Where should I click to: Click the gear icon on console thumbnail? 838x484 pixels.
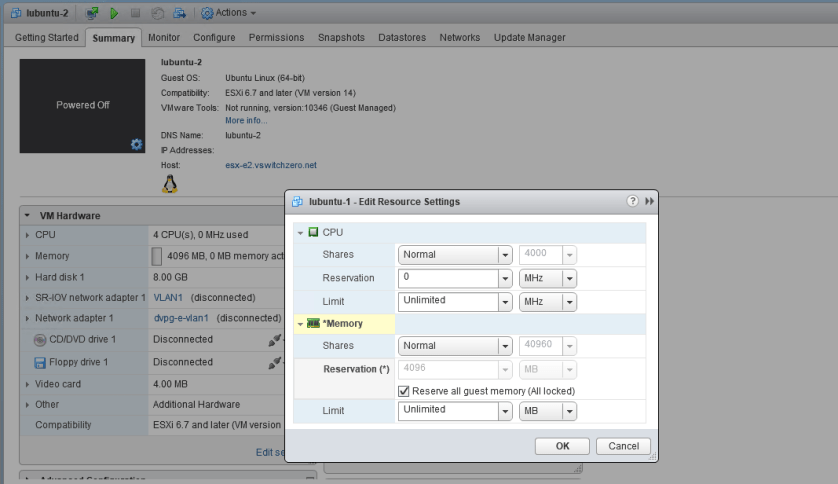[137, 144]
